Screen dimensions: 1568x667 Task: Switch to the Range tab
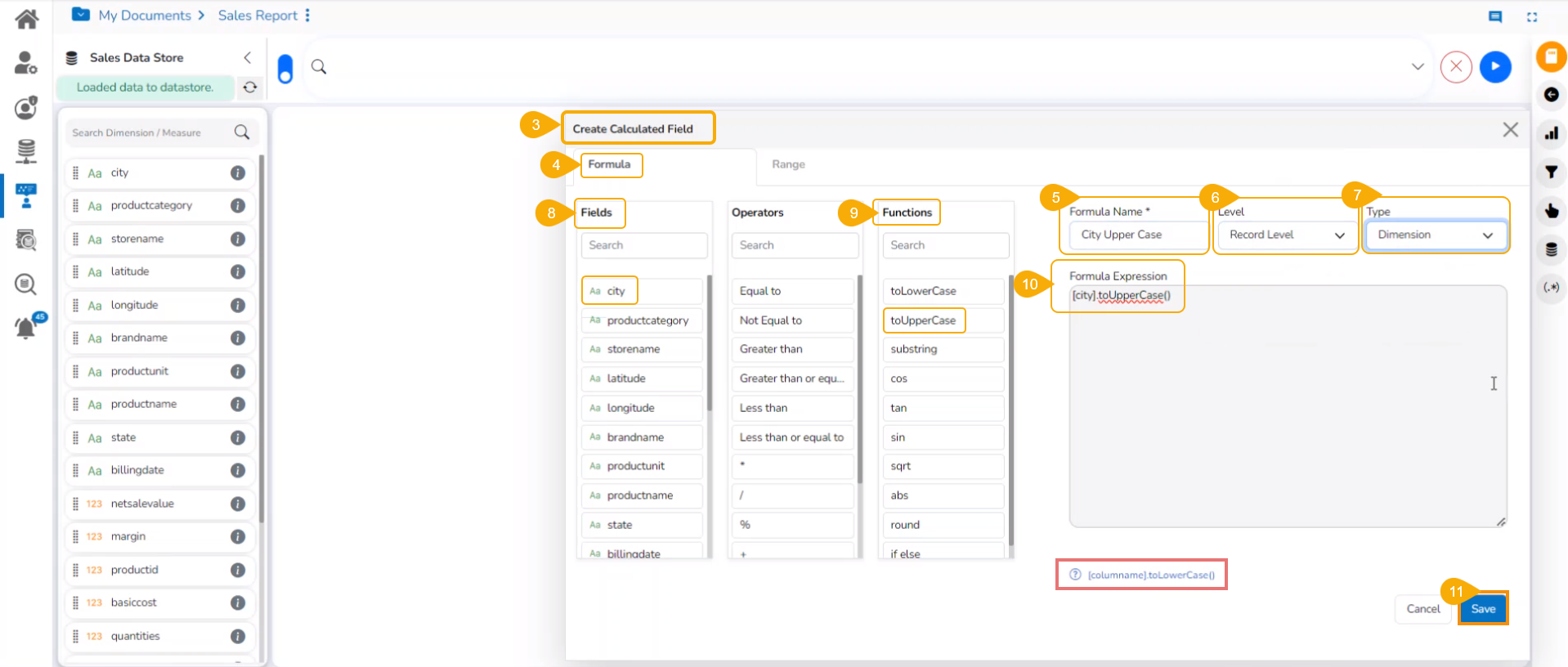[x=788, y=164]
